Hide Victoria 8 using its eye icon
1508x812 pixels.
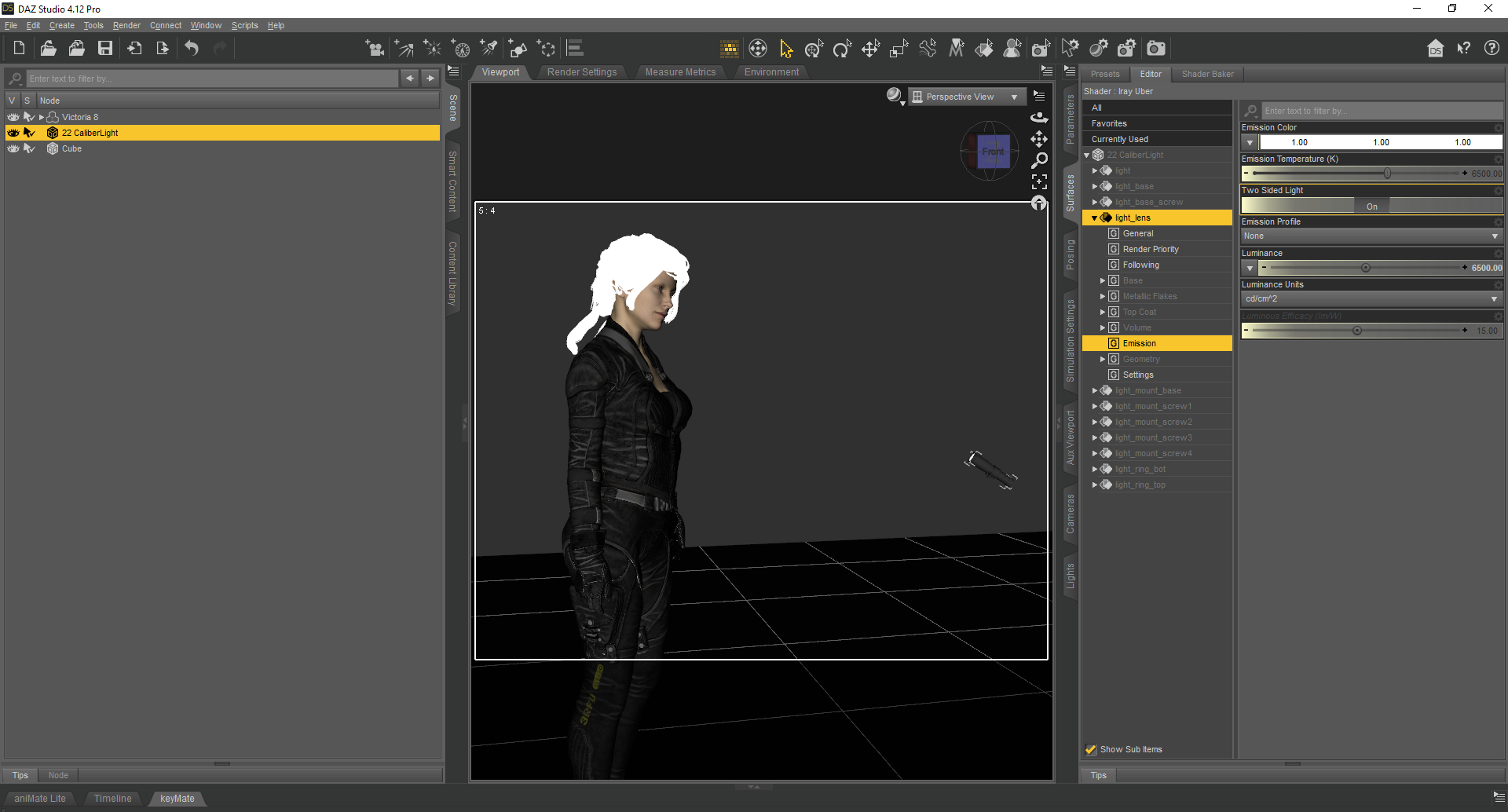tap(13, 117)
